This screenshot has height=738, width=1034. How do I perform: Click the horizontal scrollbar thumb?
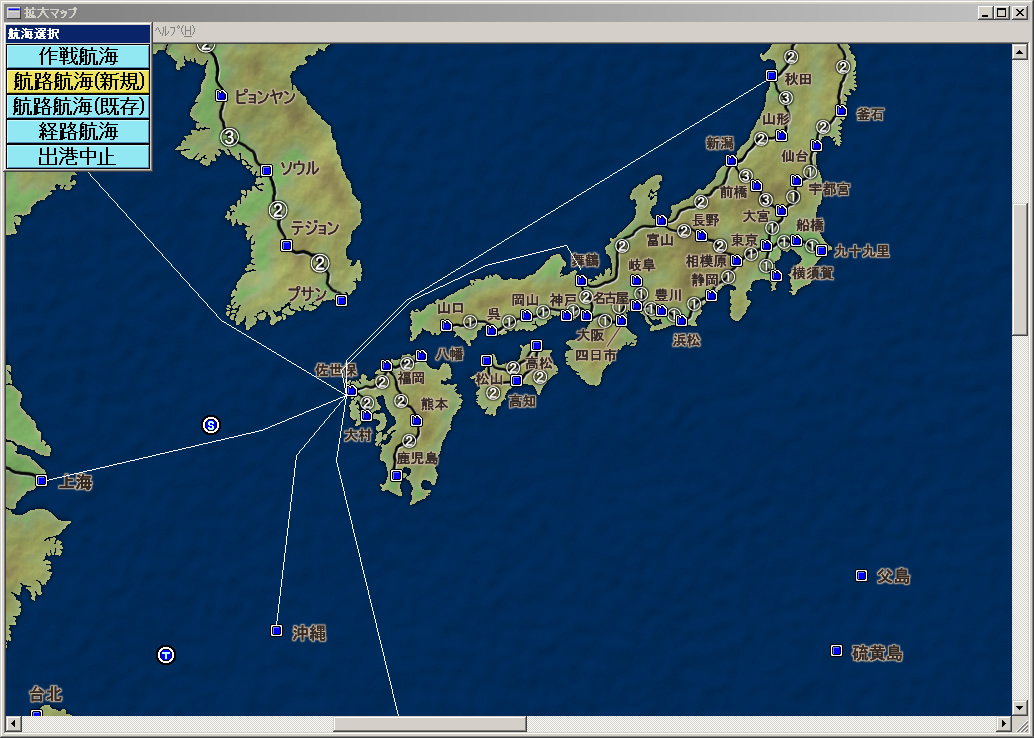[x=430, y=723]
